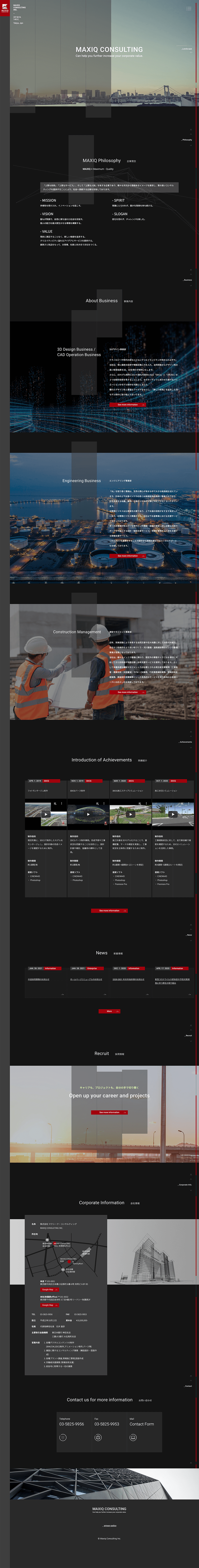See more information under Introduction of Achievements
The height and width of the screenshot is (1568, 199).
click(x=109, y=911)
